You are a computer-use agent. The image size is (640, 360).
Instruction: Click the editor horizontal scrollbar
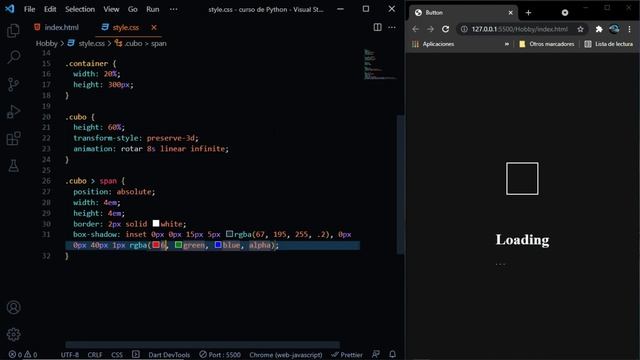point(202,345)
